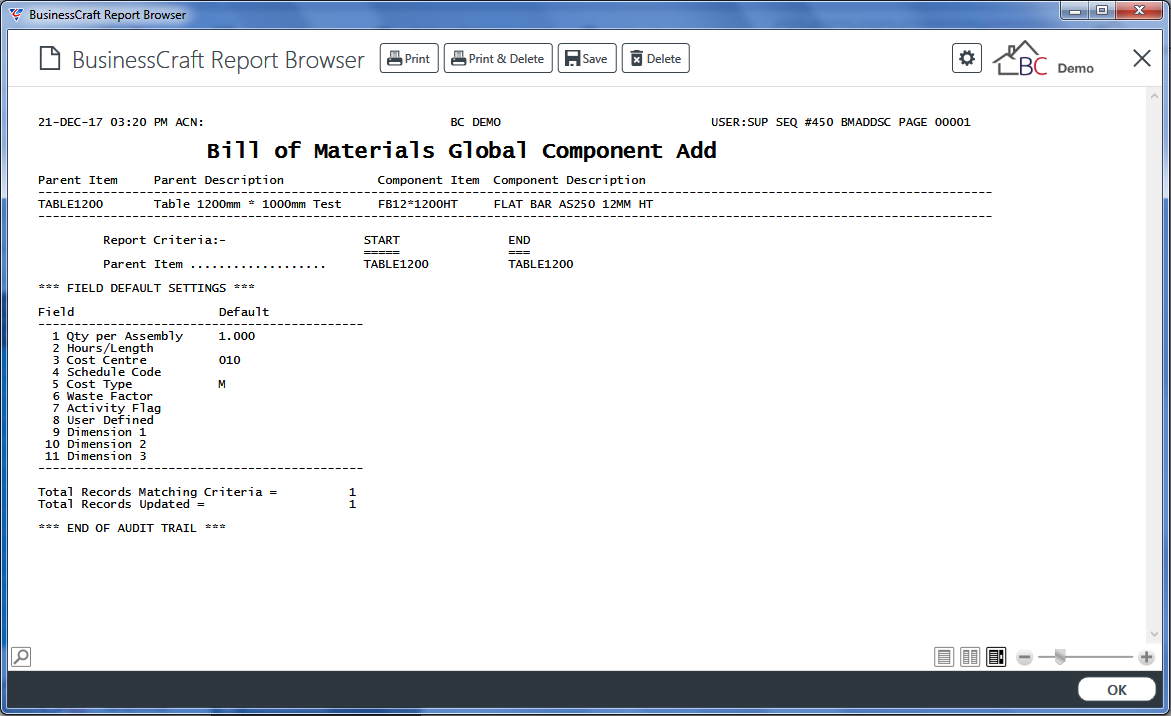Click the 'Report Criteria:-' label
The image size is (1171, 716).
[164, 240]
